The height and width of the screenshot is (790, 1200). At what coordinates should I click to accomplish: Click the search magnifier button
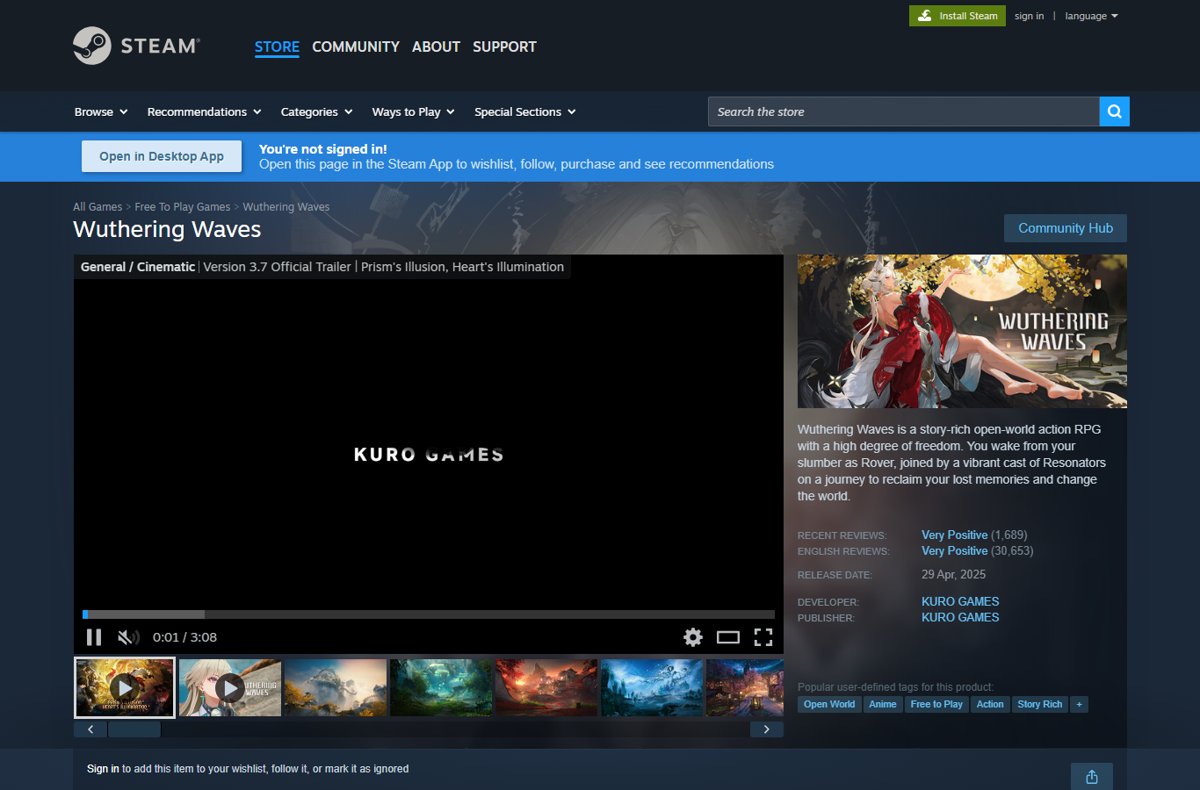click(1114, 111)
